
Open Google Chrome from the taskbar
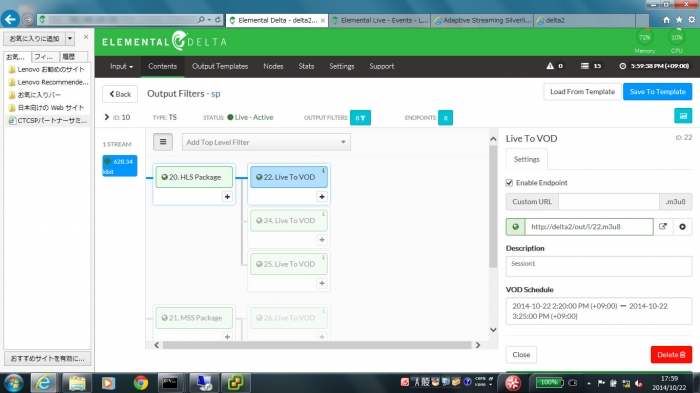(x=141, y=383)
